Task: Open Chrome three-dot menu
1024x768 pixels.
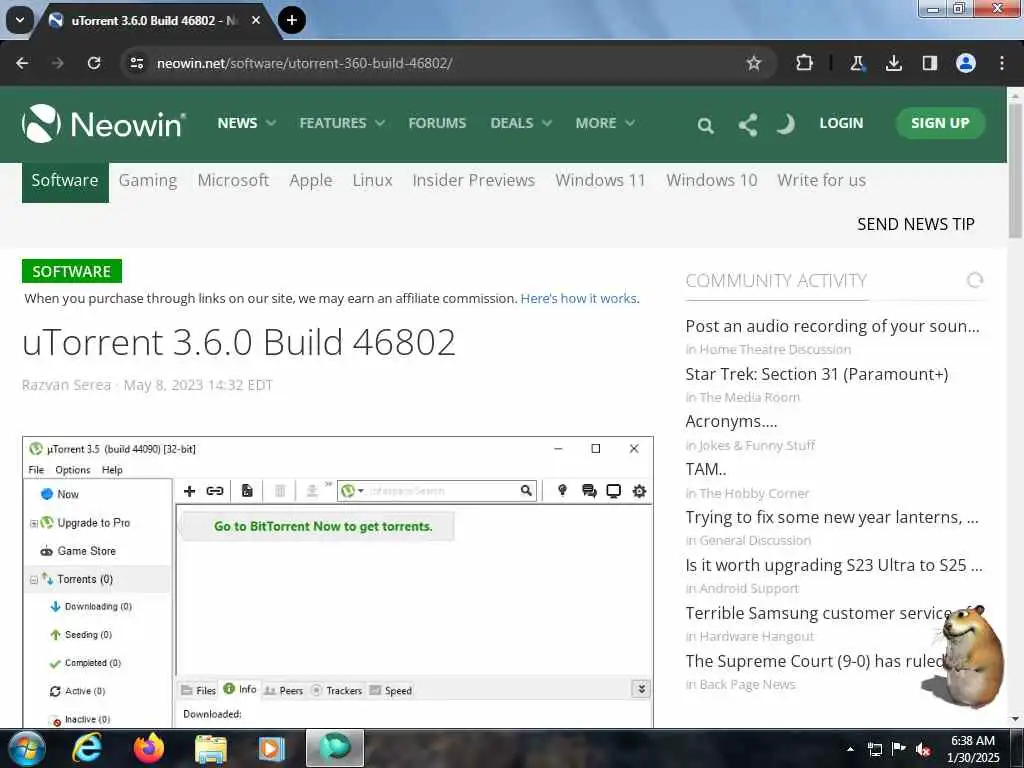Action: coord(1002,63)
